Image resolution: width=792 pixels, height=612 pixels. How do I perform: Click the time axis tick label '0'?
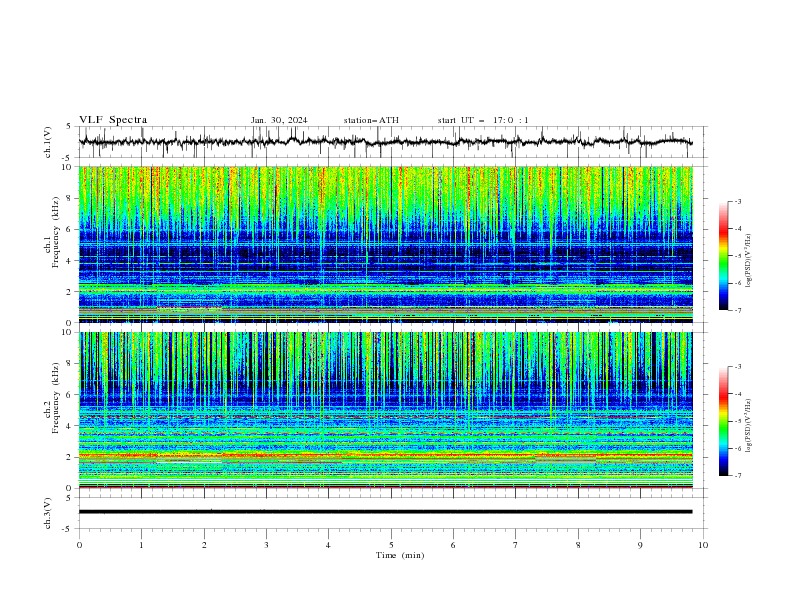click(x=79, y=545)
